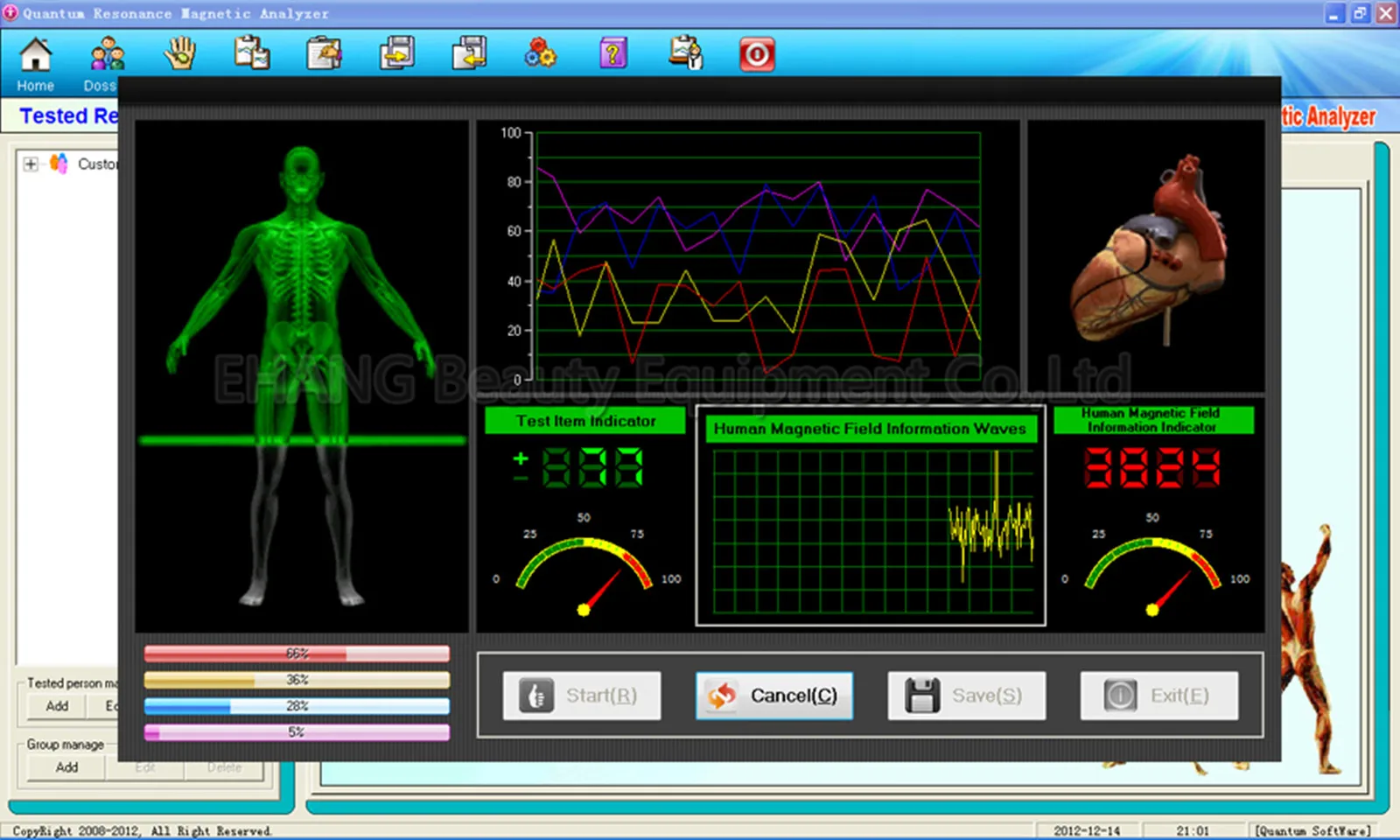Viewport: 1400px width, 840px height.
Task: Click the Start(R) button
Action: [582, 696]
